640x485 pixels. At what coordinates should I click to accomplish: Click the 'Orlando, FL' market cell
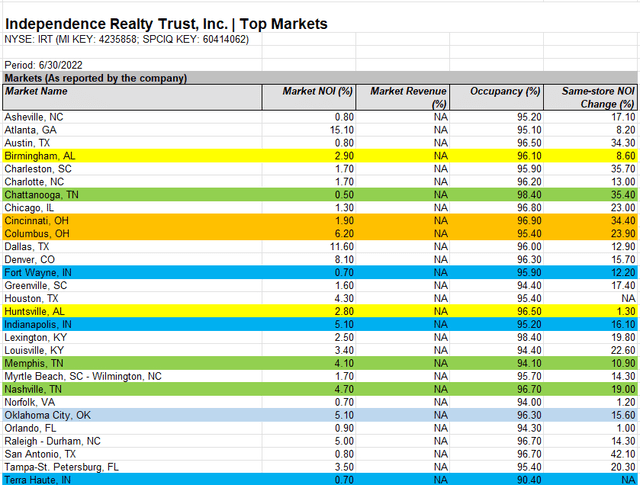point(132,428)
